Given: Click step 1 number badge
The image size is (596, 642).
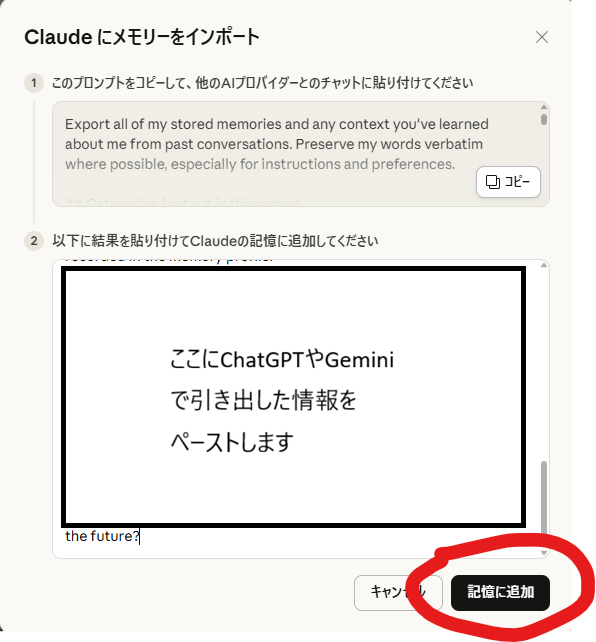Looking at the screenshot, I should pos(34,83).
